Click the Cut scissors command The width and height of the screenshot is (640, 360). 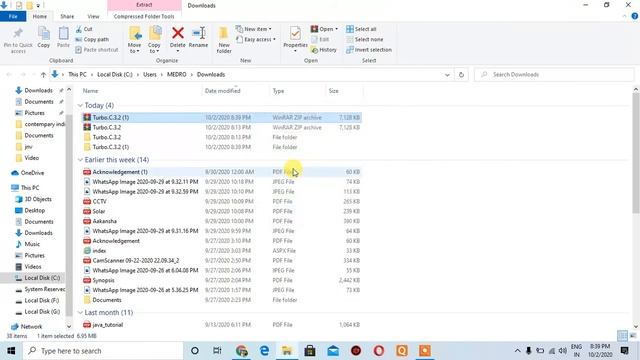coord(84,29)
